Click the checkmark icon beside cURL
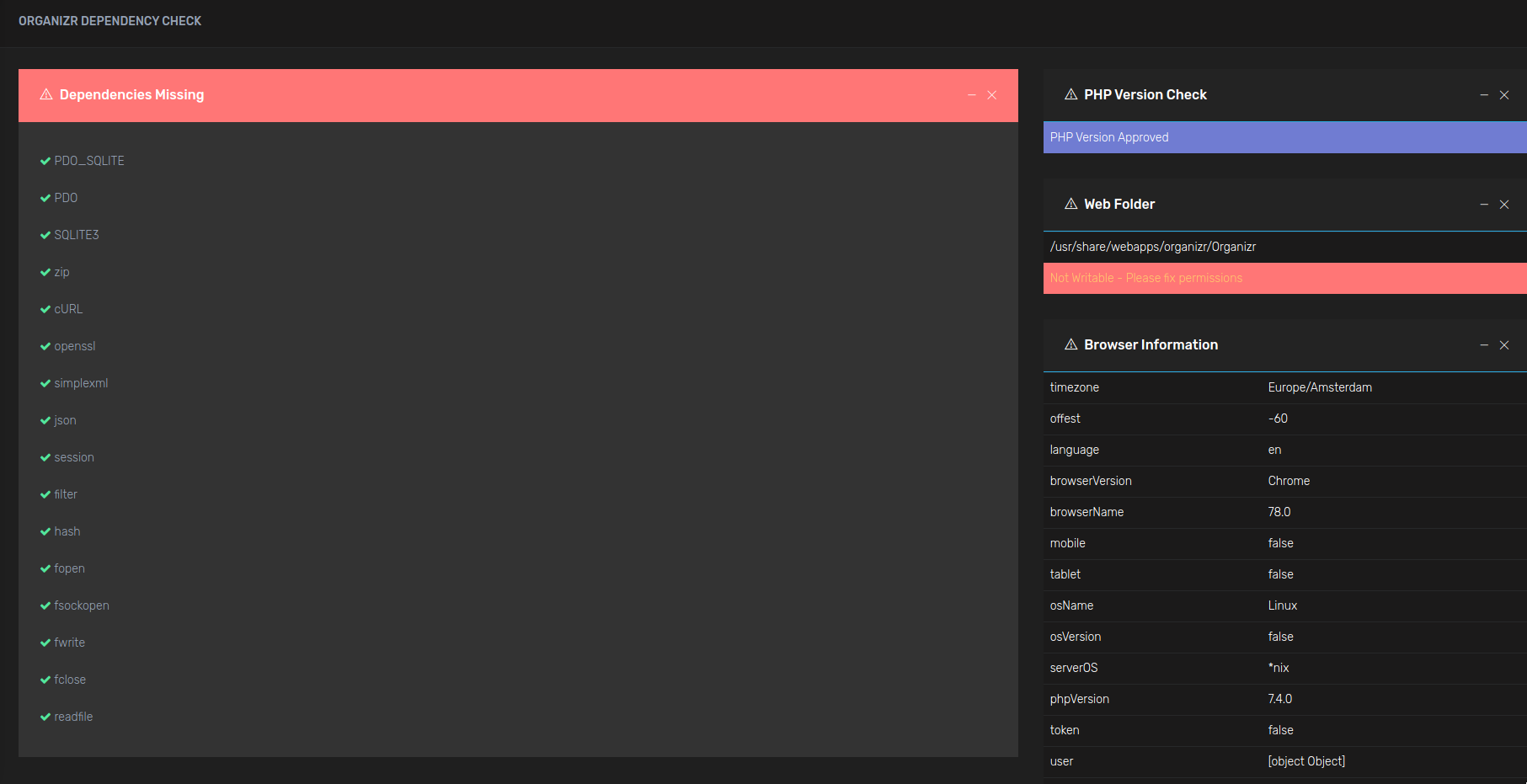This screenshot has height=784, width=1527. click(45, 308)
